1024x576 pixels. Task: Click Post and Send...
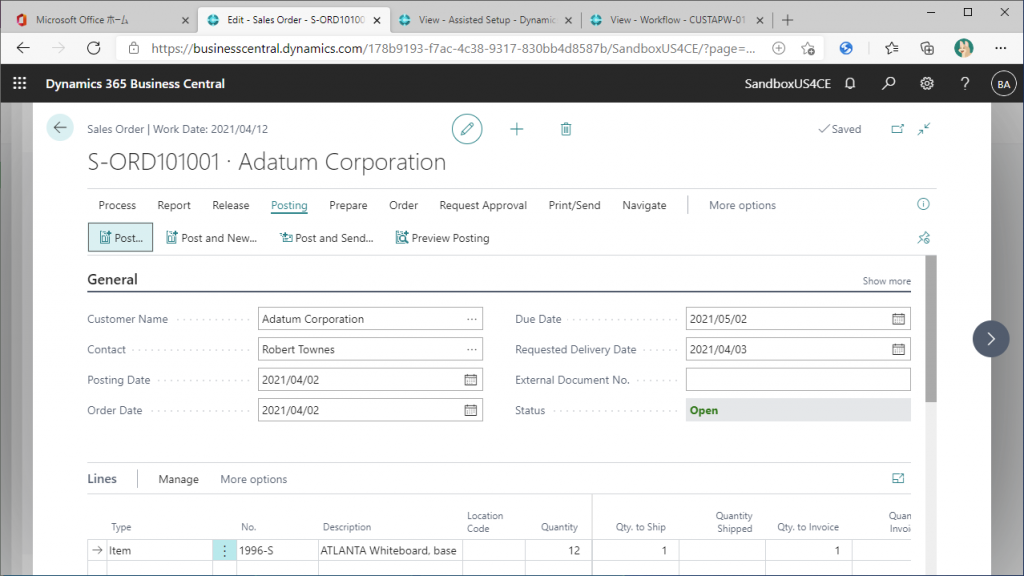click(327, 238)
